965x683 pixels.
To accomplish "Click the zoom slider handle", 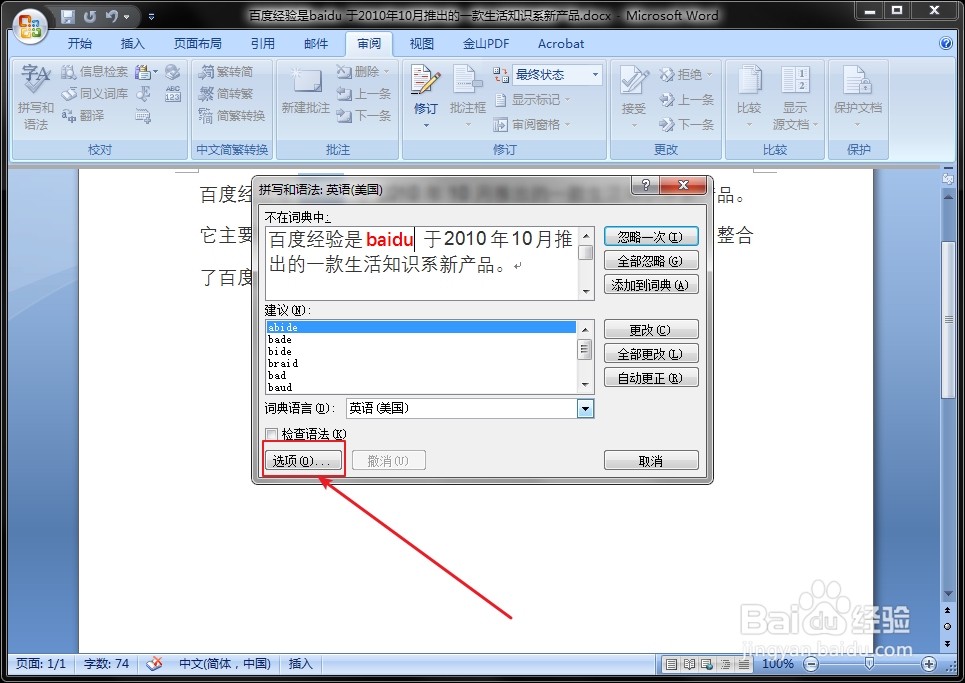I will tap(869, 664).
